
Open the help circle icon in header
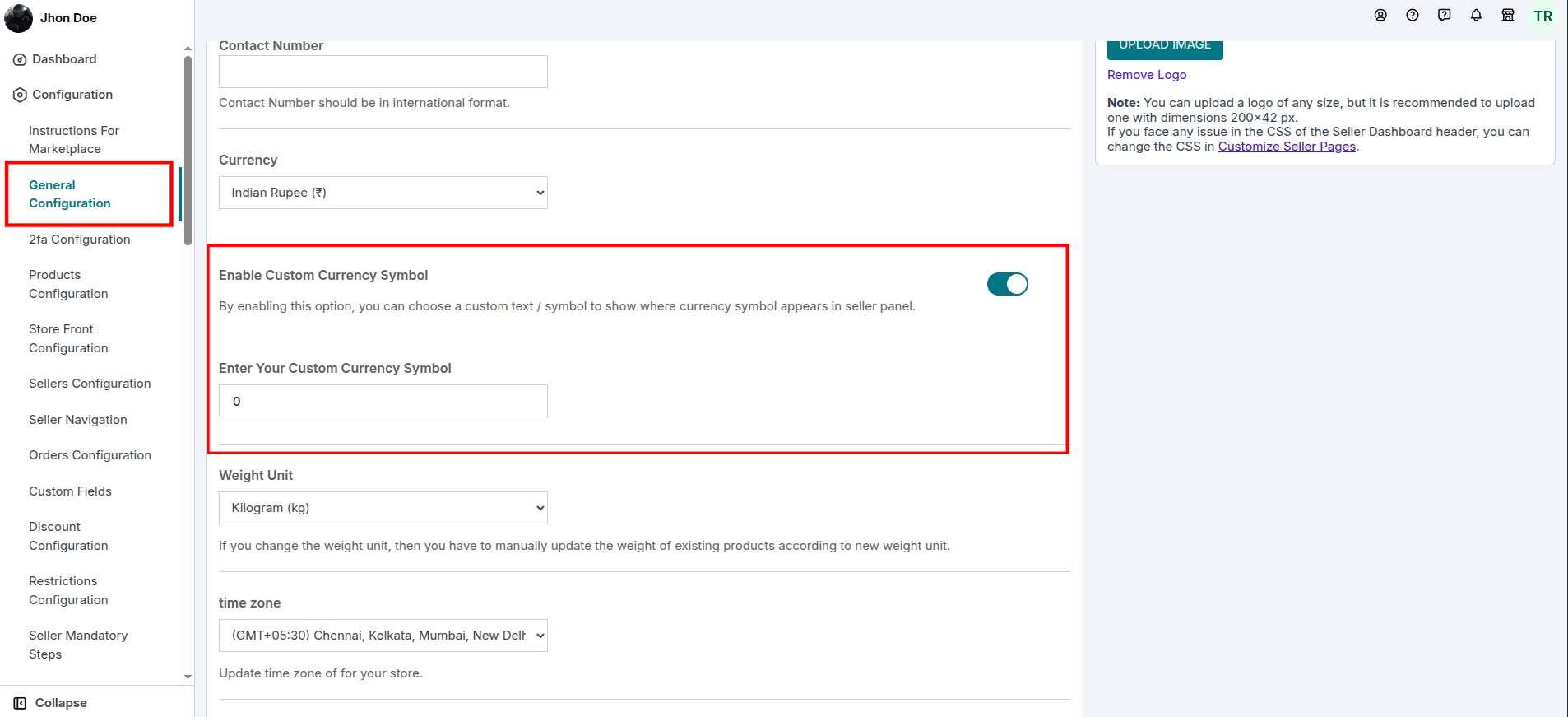coord(1413,16)
